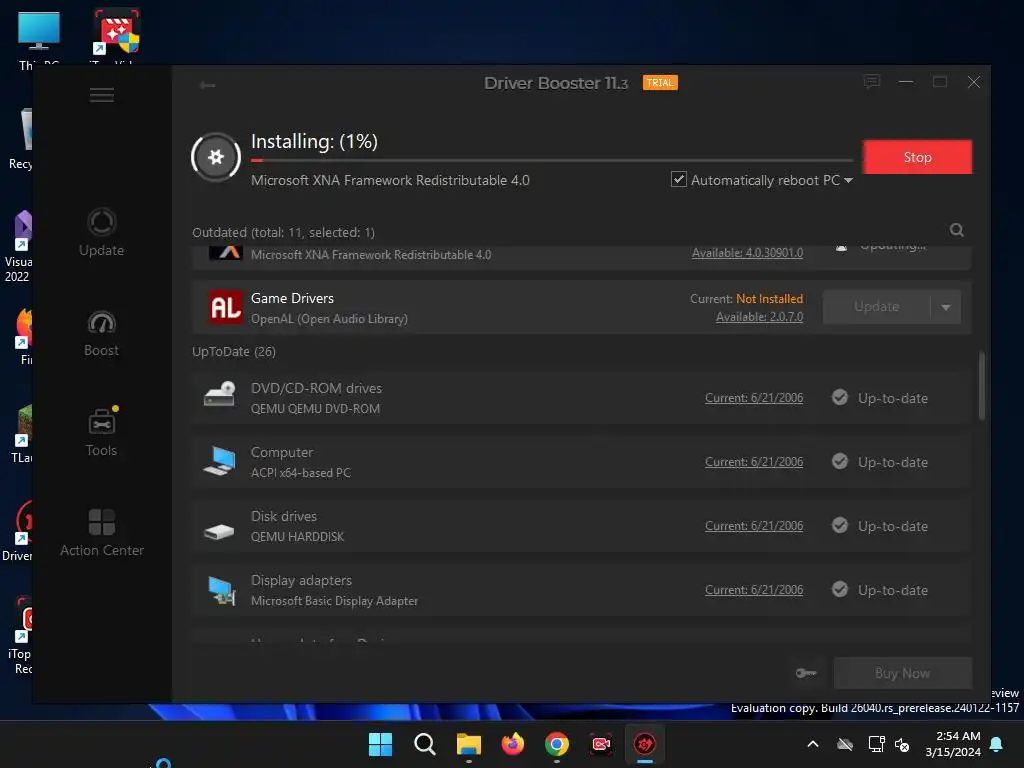The image size is (1024, 768).
Task: Open the search magnifier in driver list
Action: pyautogui.click(x=957, y=230)
